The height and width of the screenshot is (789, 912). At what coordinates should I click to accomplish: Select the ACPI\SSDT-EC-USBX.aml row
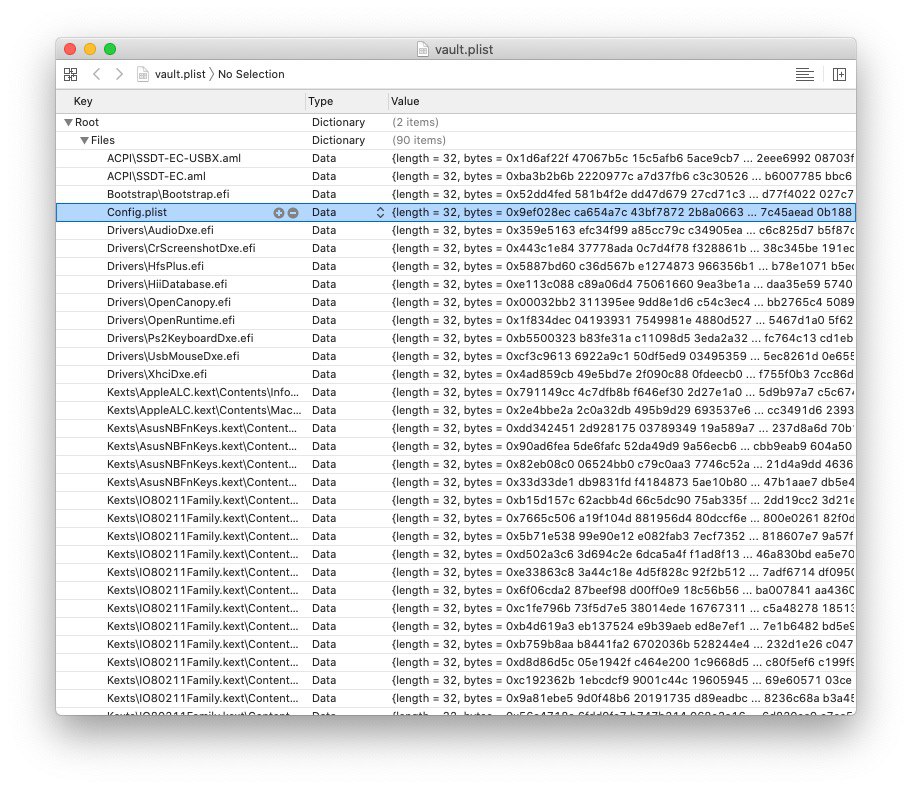pos(455,158)
